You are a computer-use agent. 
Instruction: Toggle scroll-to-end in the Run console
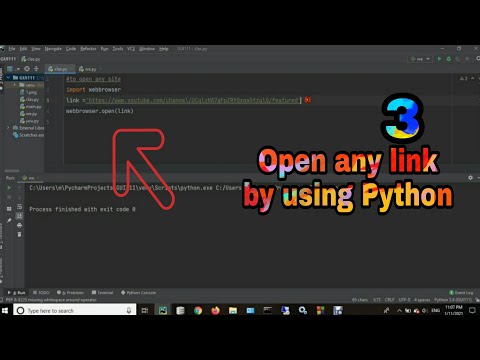[x=19, y=216]
